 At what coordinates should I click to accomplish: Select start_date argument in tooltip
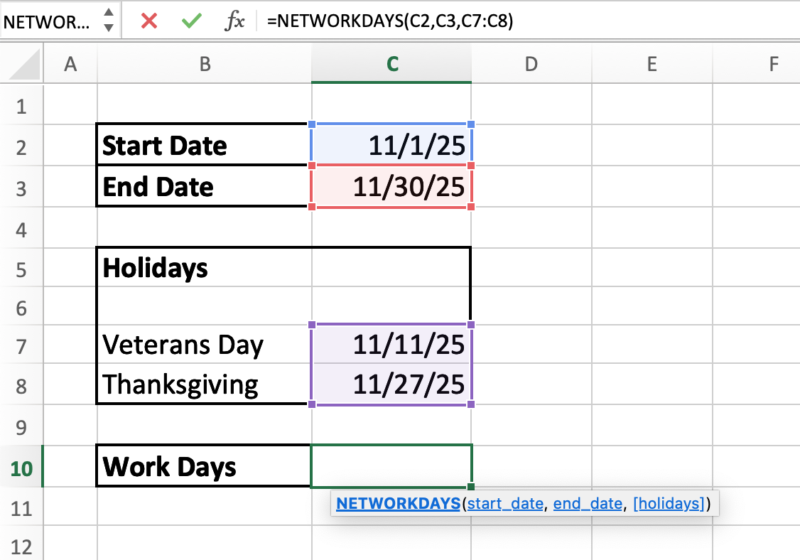(x=505, y=503)
